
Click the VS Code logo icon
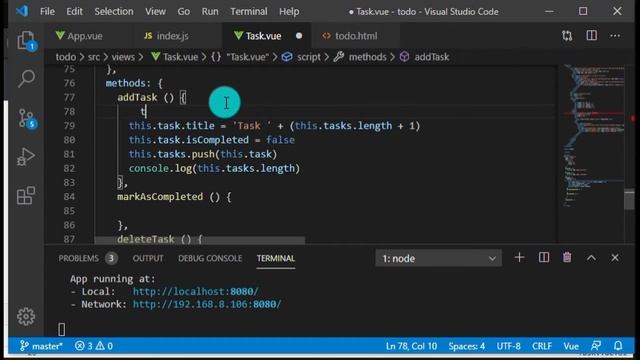point(22,11)
